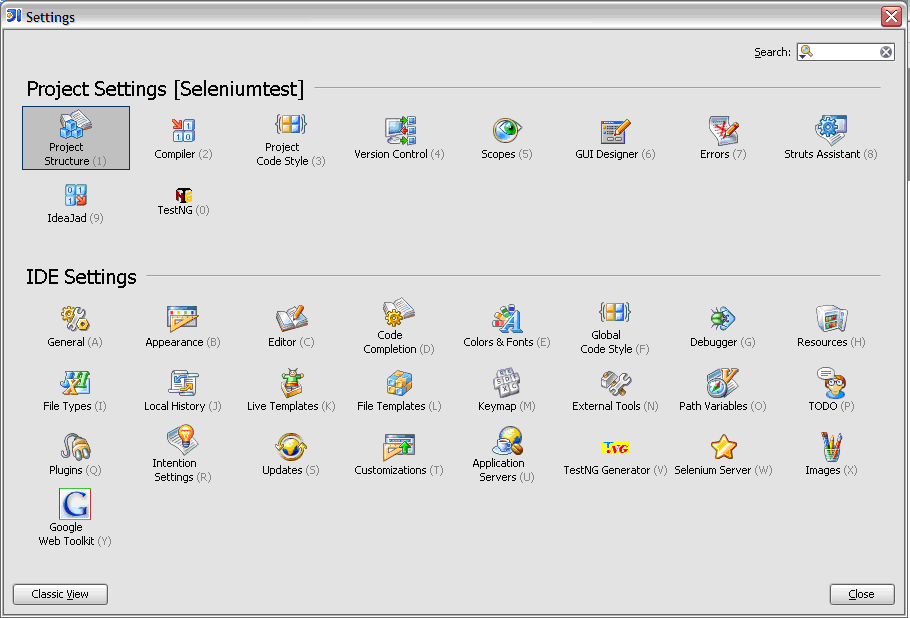Open Live Templates settings
This screenshot has width=910, height=618.
[x=291, y=391]
